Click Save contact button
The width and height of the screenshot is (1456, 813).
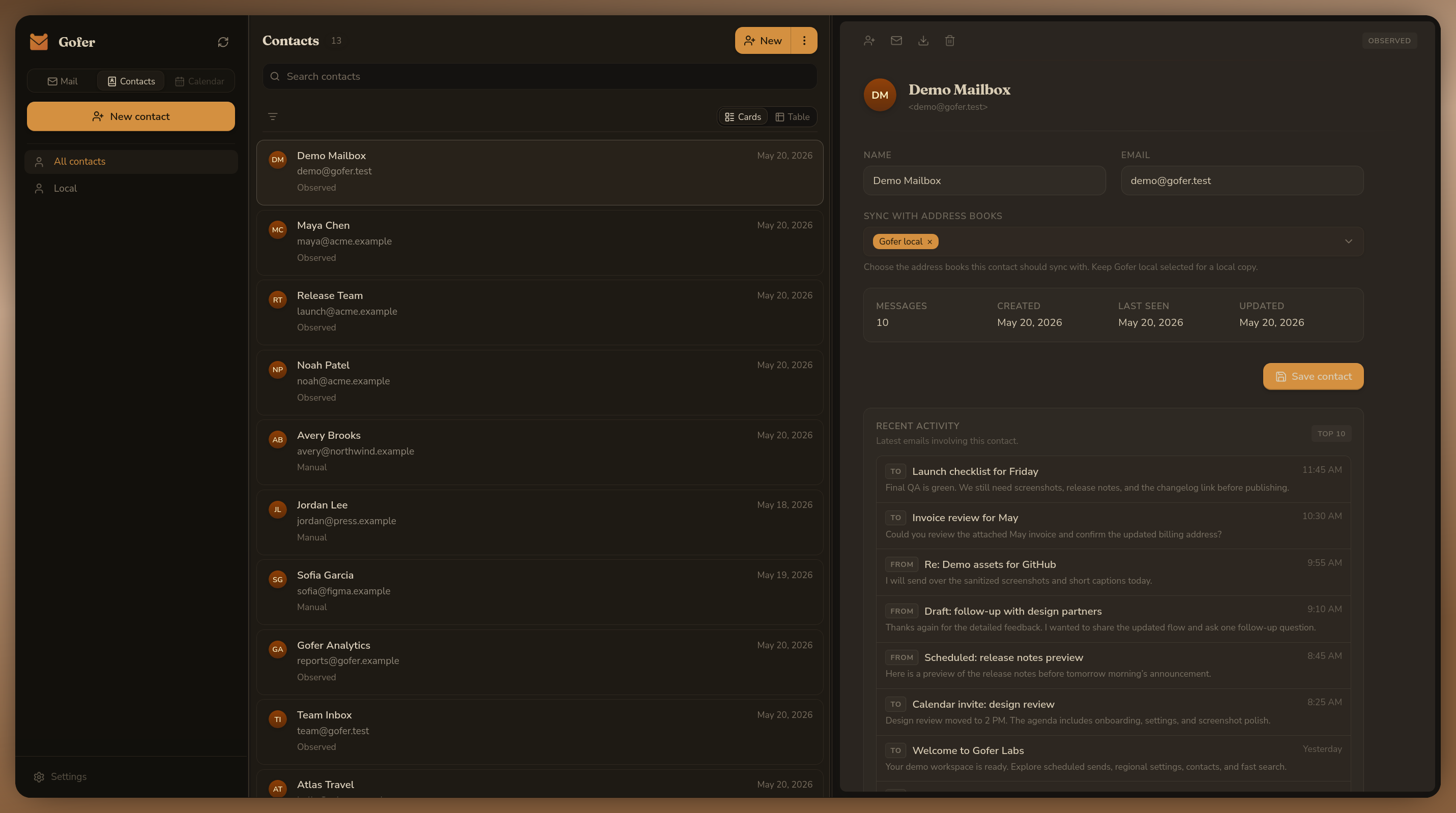[1313, 376]
